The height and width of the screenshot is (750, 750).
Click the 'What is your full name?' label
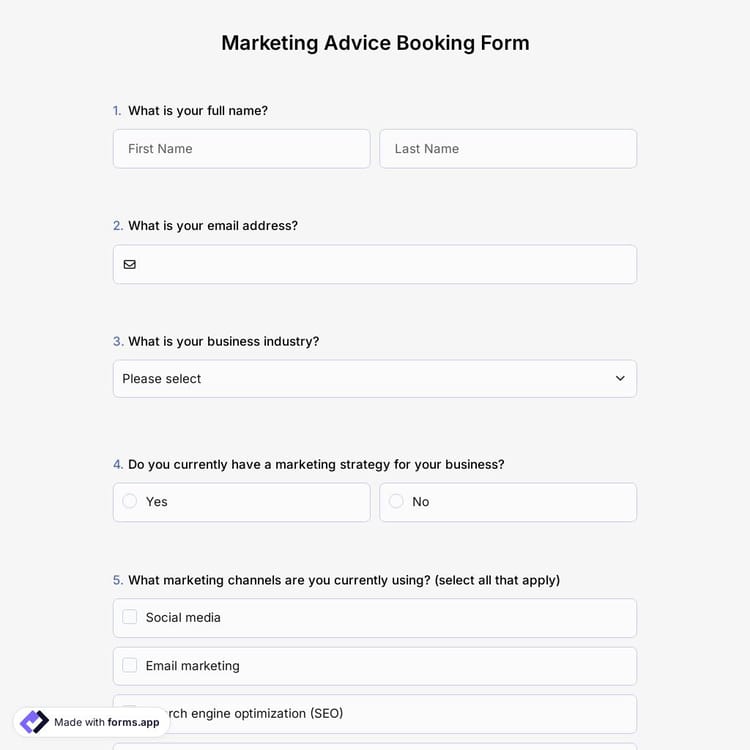tap(197, 111)
